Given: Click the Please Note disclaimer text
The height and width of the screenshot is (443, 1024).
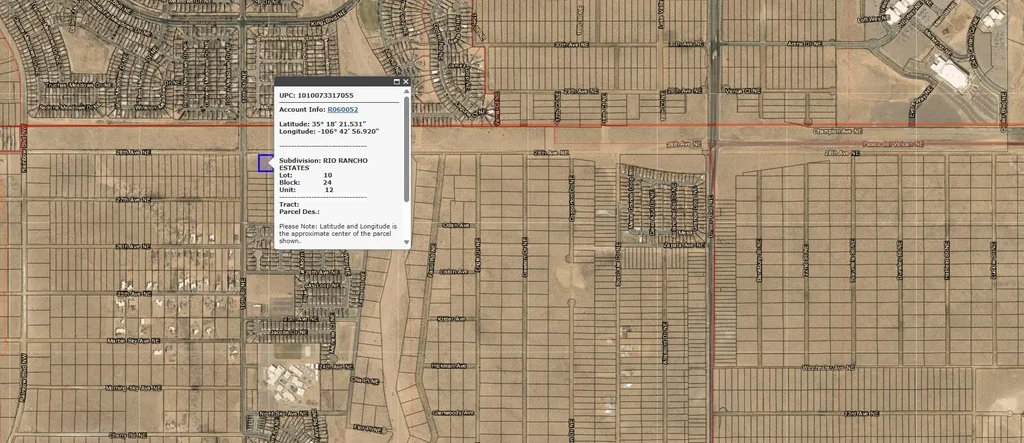Looking at the screenshot, I should tap(338, 233).
